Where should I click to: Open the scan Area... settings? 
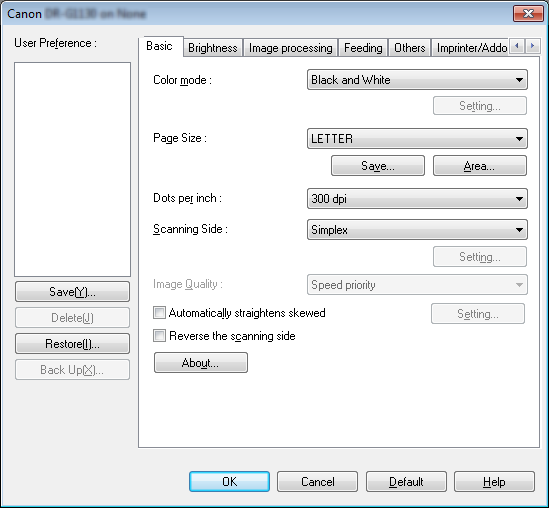point(480,166)
